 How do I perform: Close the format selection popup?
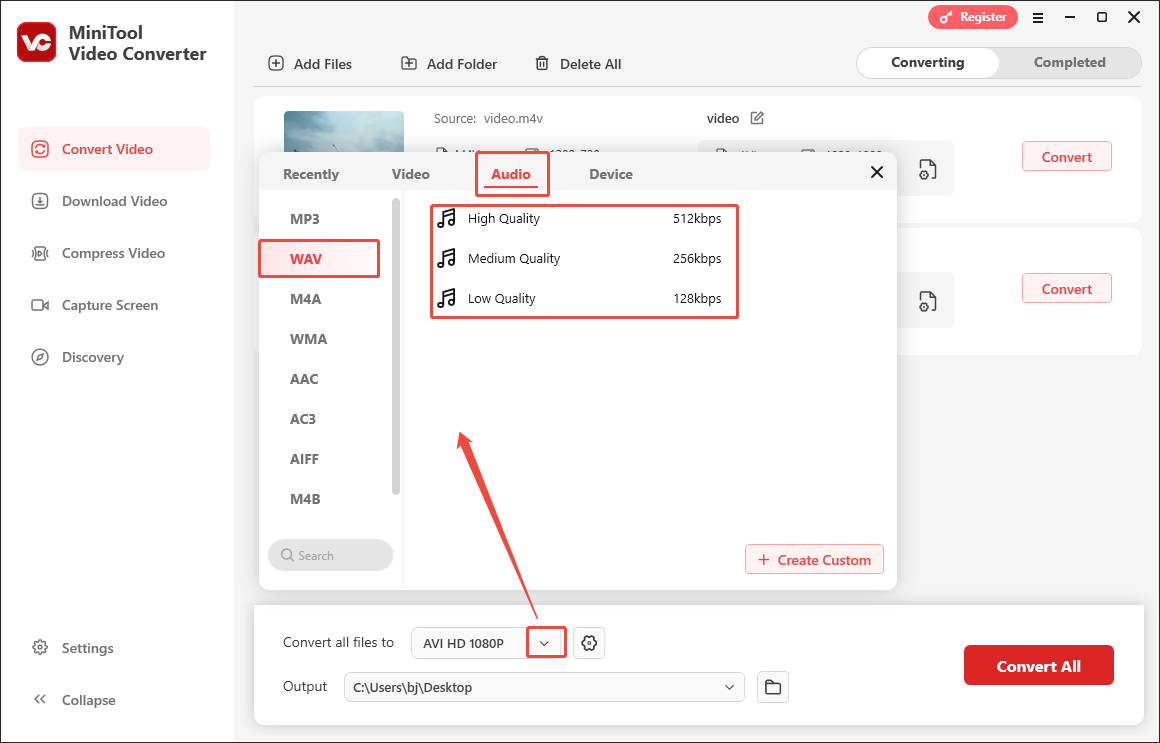(x=877, y=172)
